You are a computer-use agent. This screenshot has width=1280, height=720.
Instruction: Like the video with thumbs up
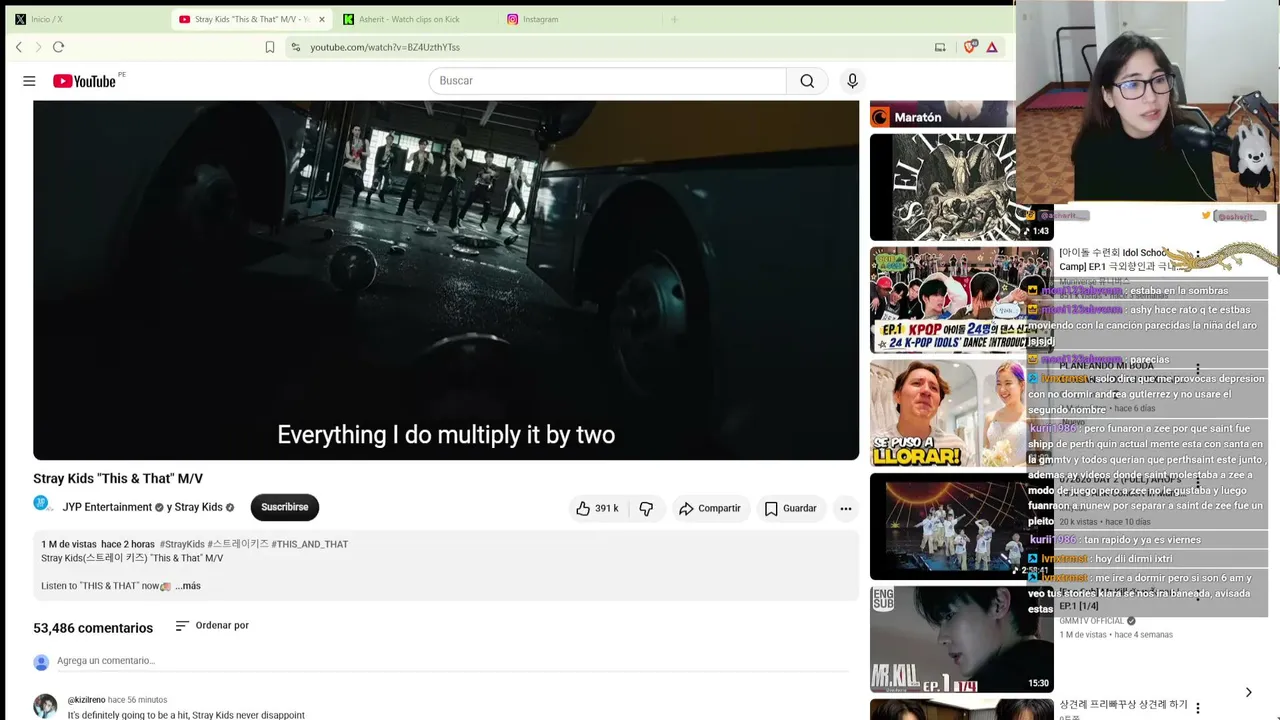pyautogui.click(x=596, y=508)
